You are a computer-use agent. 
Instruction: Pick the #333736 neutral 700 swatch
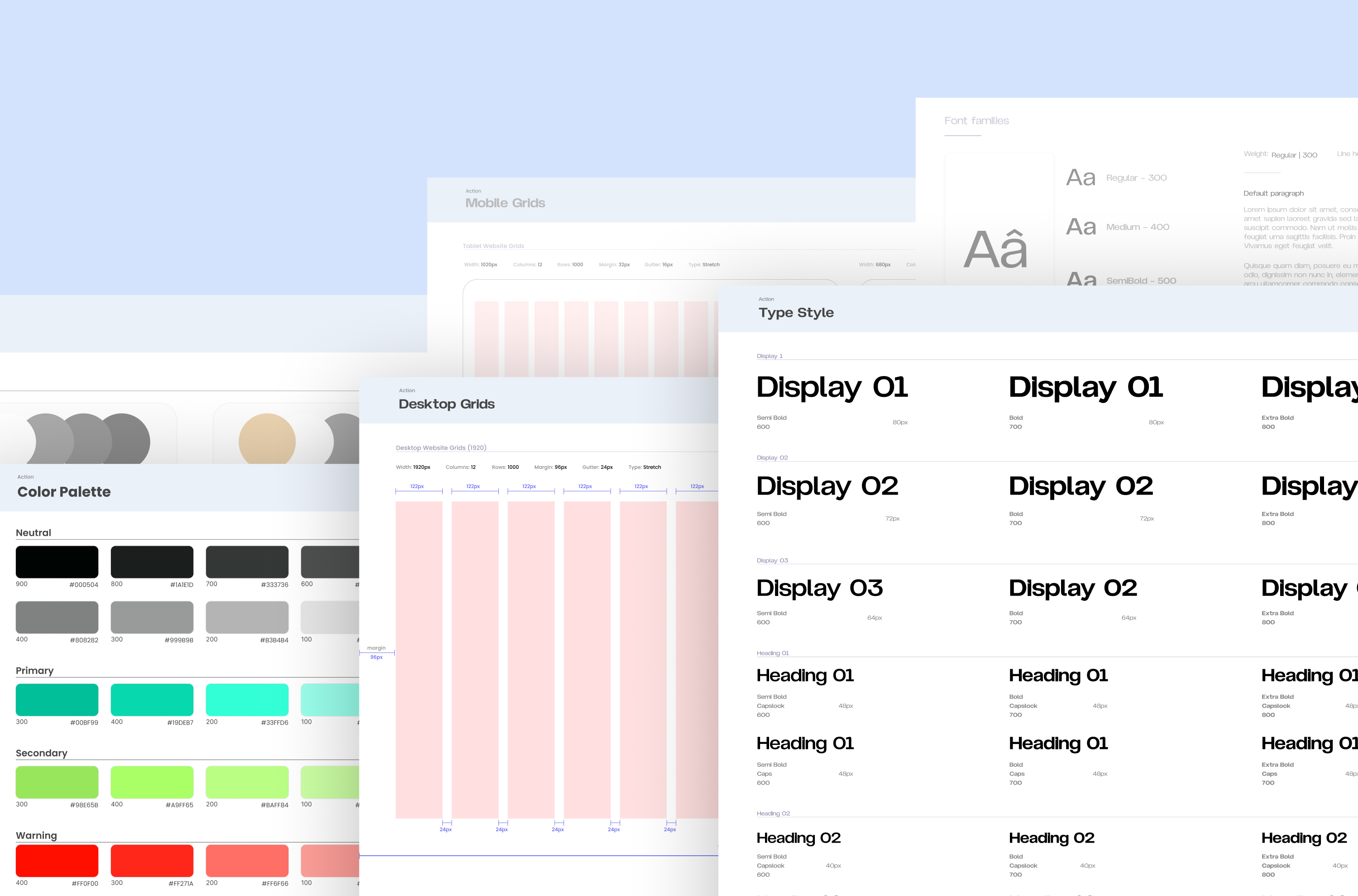pos(247,562)
